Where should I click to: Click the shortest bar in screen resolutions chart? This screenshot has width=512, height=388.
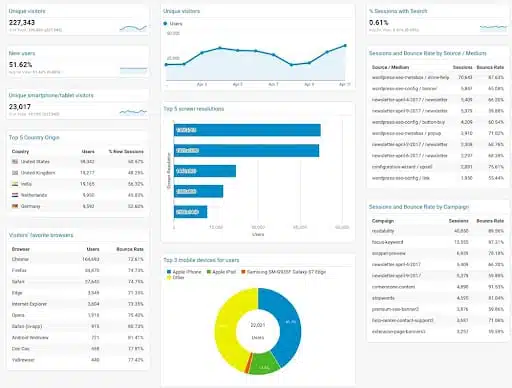coord(190,212)
